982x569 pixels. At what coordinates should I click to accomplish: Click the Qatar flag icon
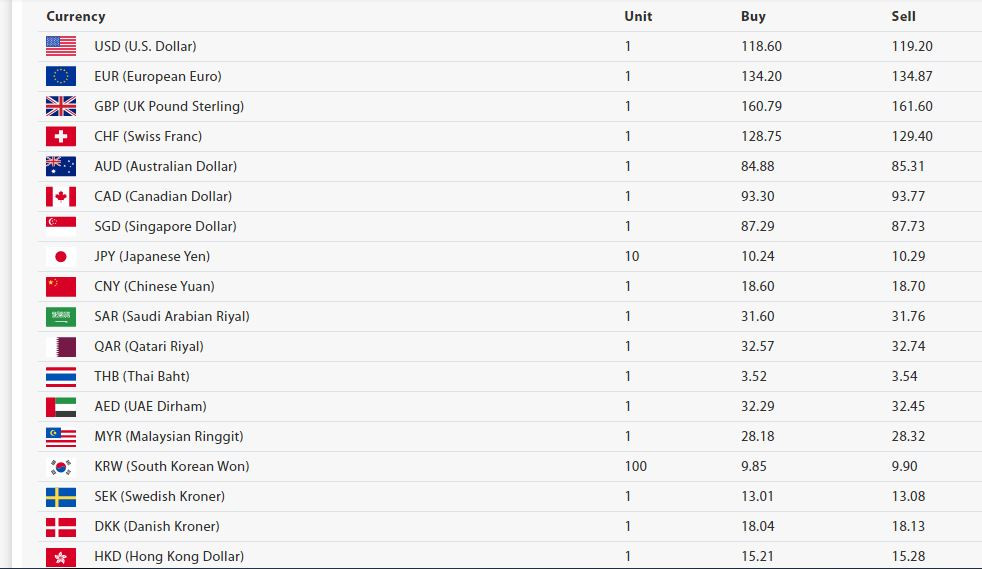[x=61, y=347]
